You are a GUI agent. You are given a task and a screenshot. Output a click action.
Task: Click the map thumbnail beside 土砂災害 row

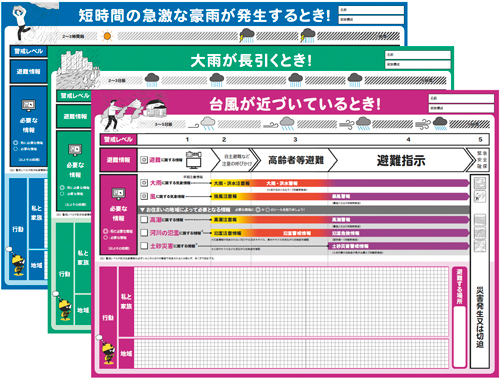click(x=480, y=246)
